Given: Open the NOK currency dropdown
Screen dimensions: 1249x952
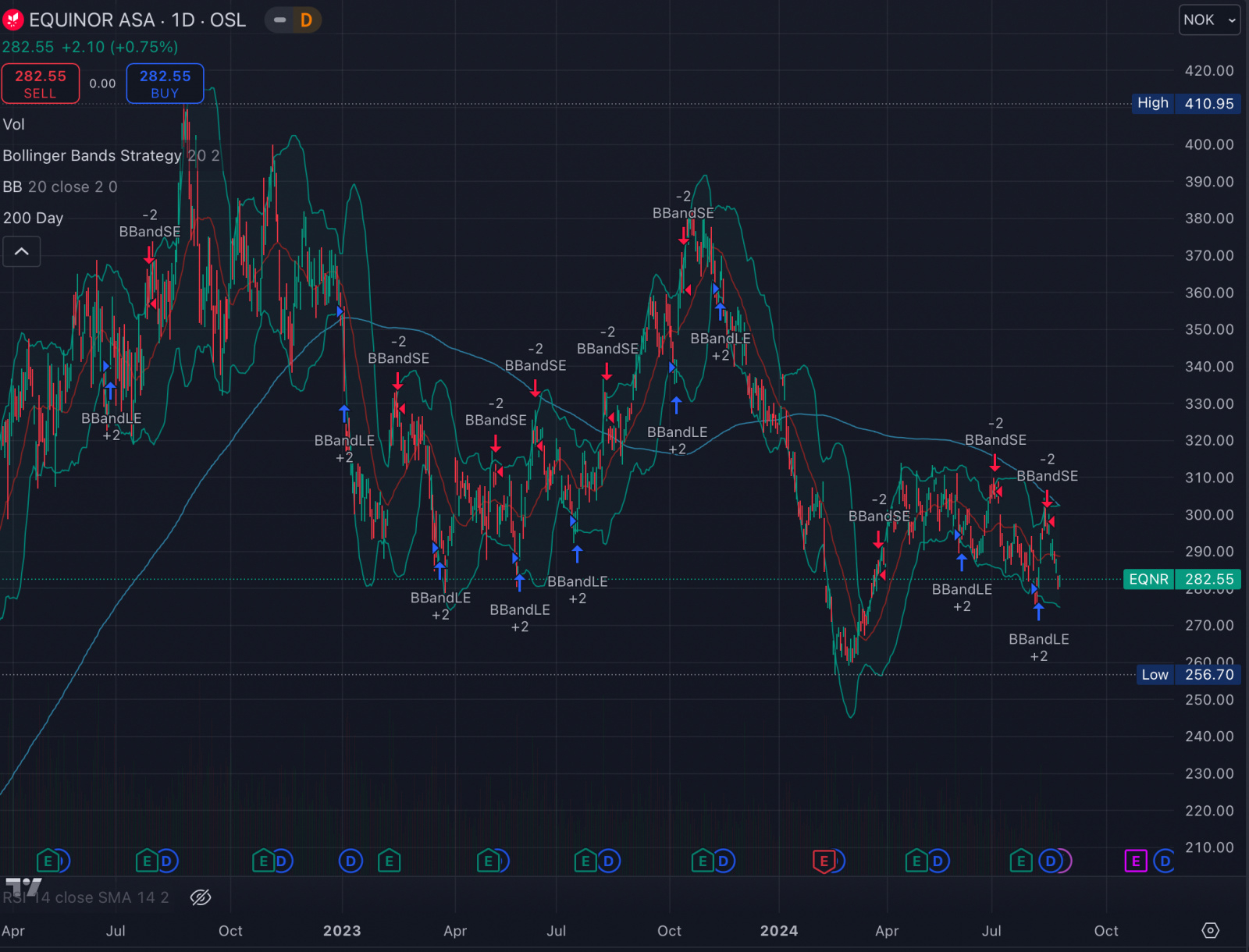Looking at the screenshot, I should pyautogui.click(x=1209, y=20).
